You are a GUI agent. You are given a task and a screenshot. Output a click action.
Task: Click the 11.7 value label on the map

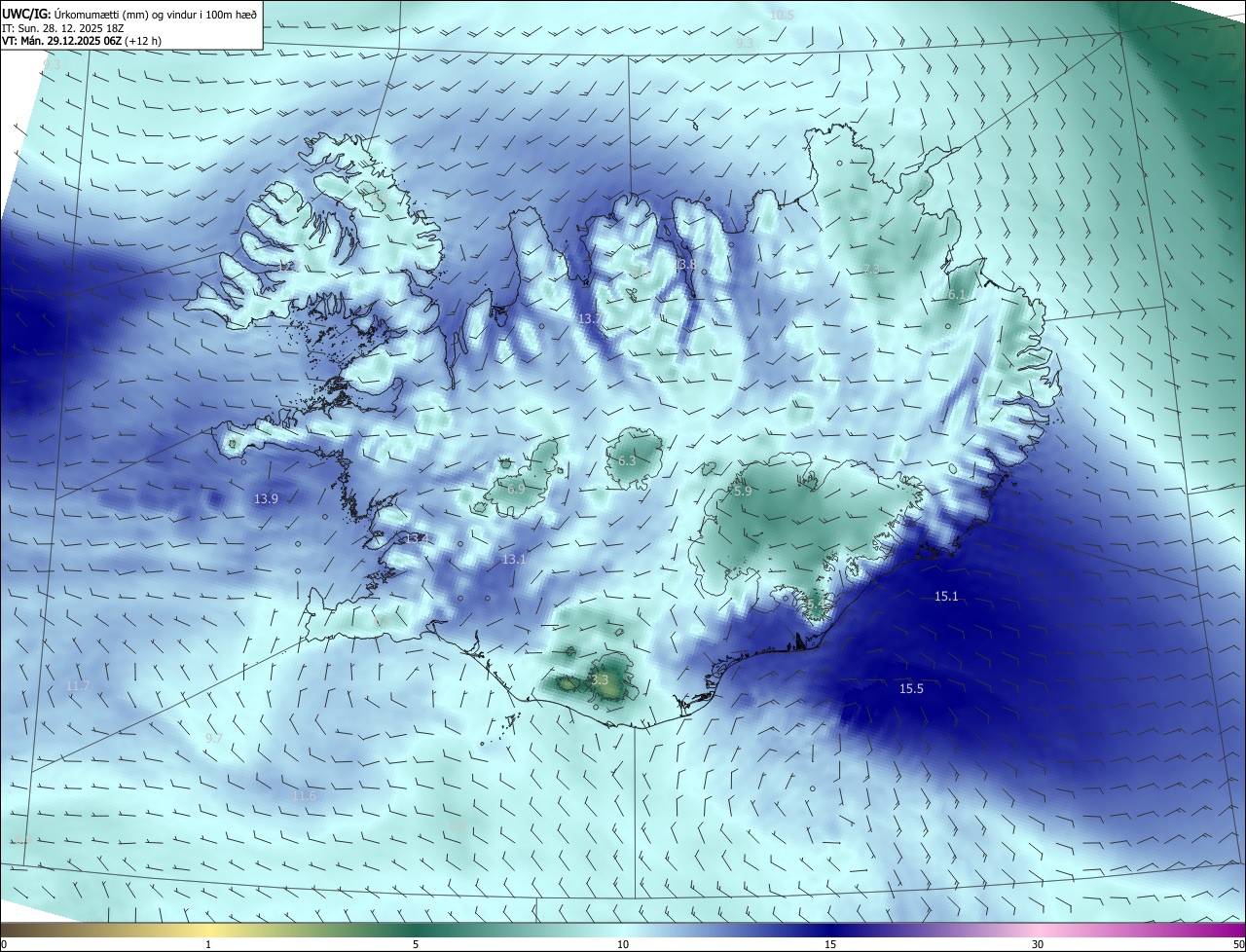click(78, 686)
